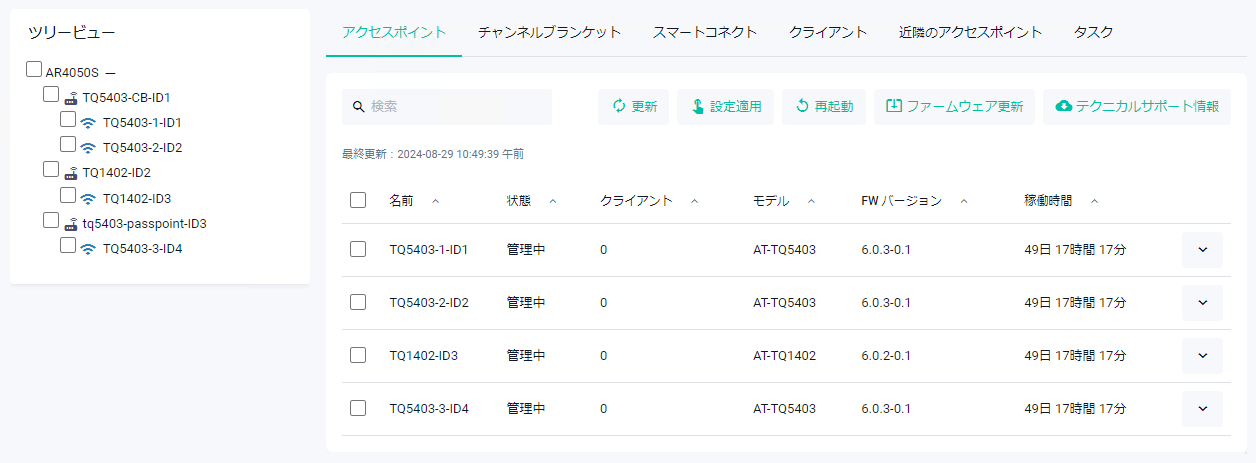
Task: Switch to the チャンネルブランケット tab
Action: click(549, 32)
